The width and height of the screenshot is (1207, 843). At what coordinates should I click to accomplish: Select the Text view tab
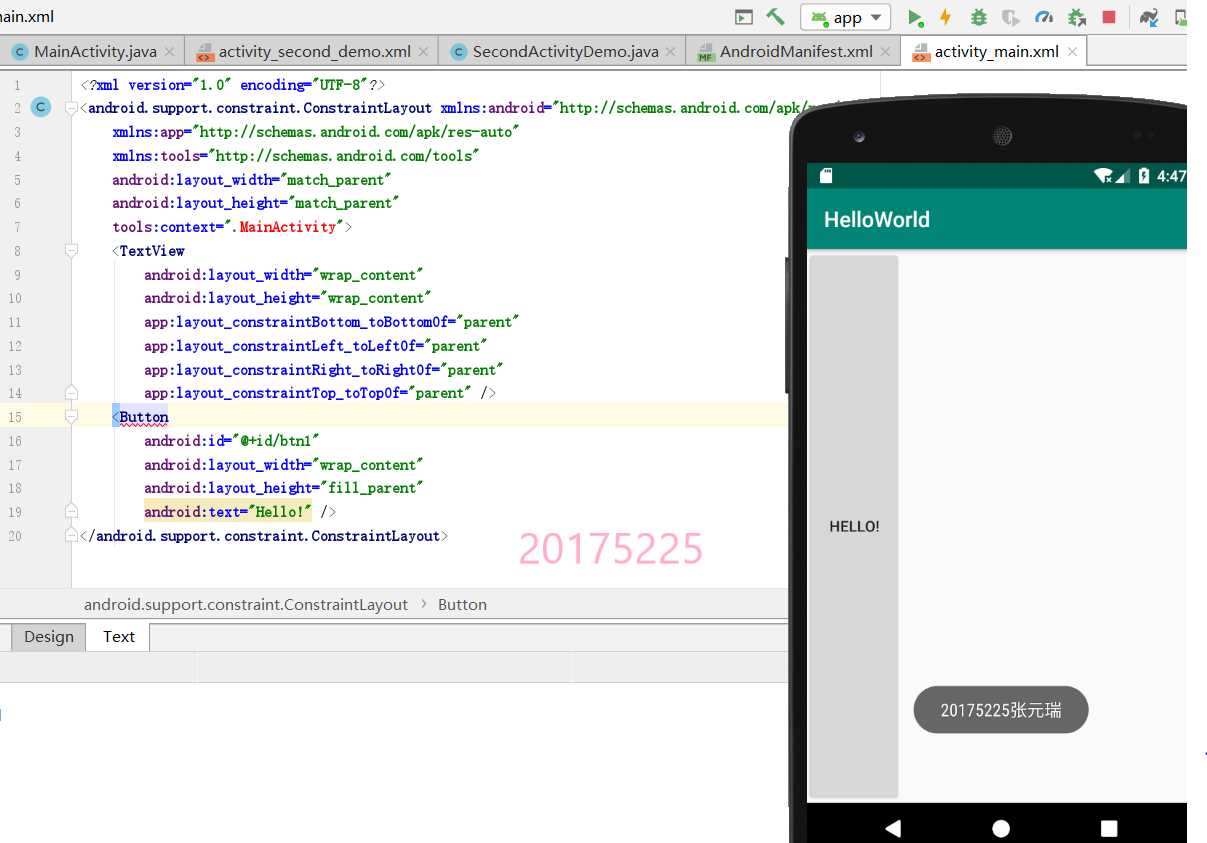tap(118, 637)
